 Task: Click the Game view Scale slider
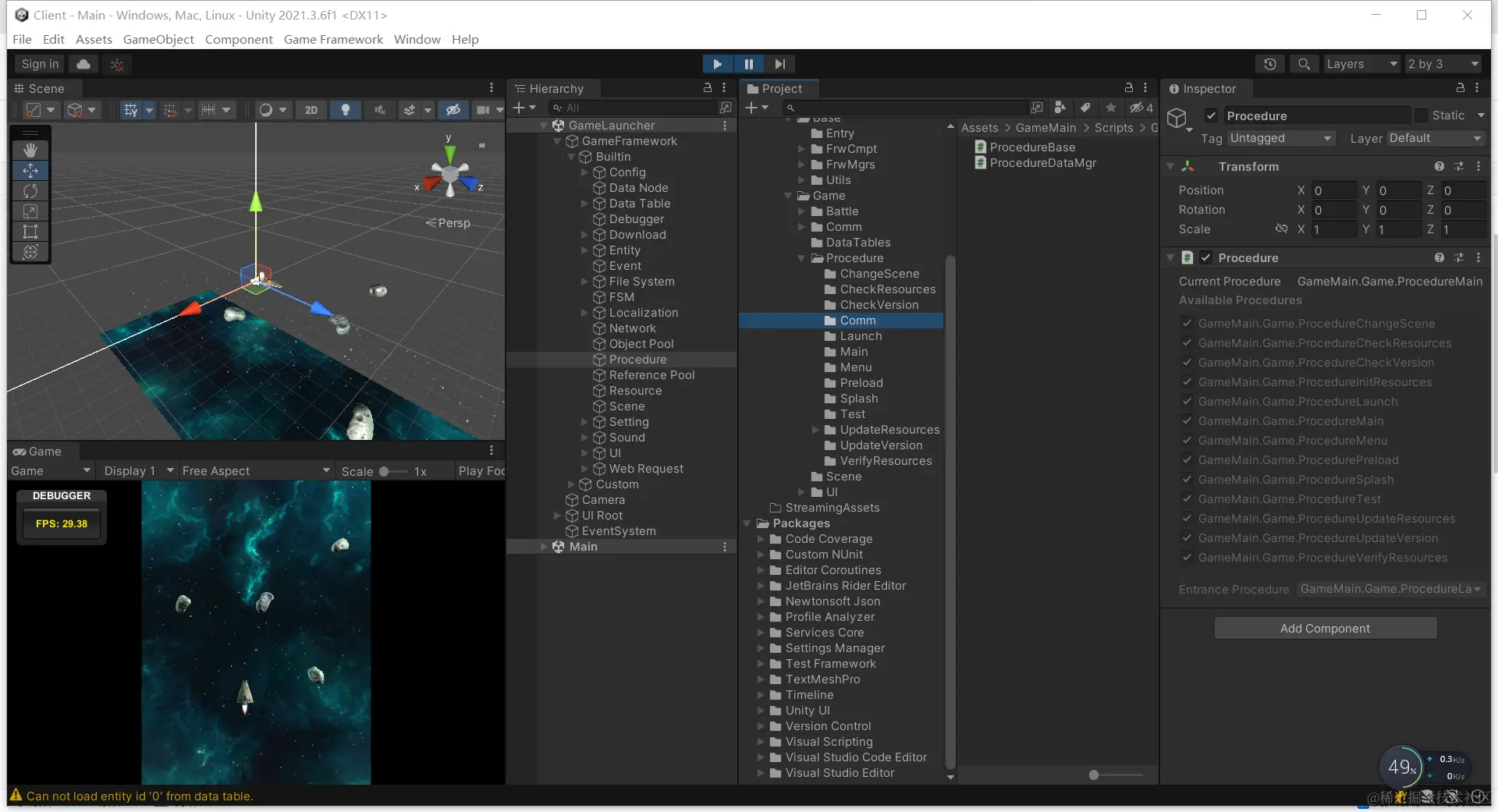pyautogui.click(x=393, y=471)
